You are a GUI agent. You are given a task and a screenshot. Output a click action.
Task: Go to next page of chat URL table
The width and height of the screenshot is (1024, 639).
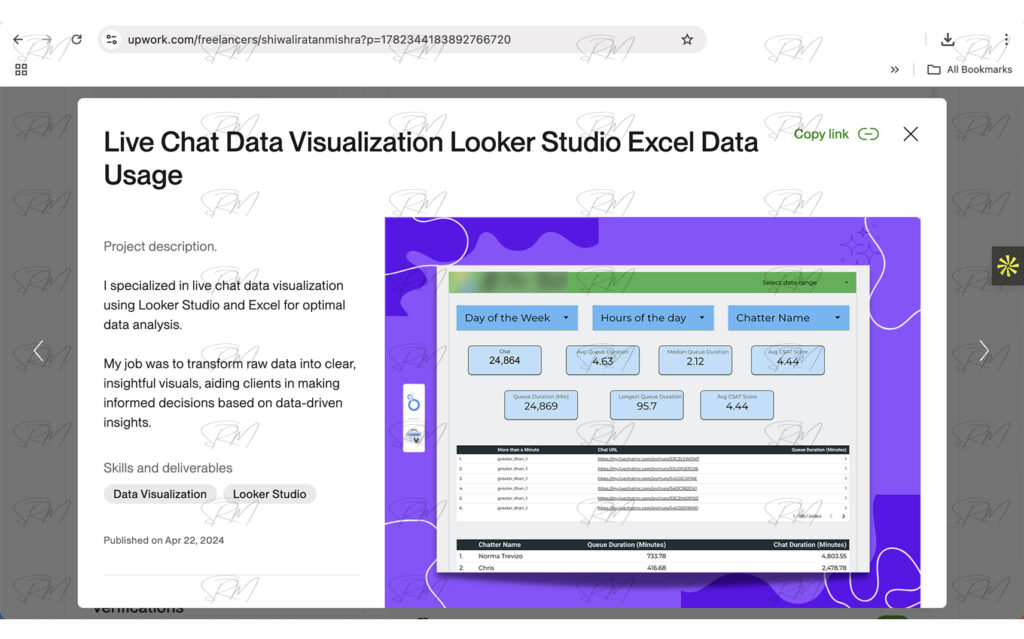point(843,516)
